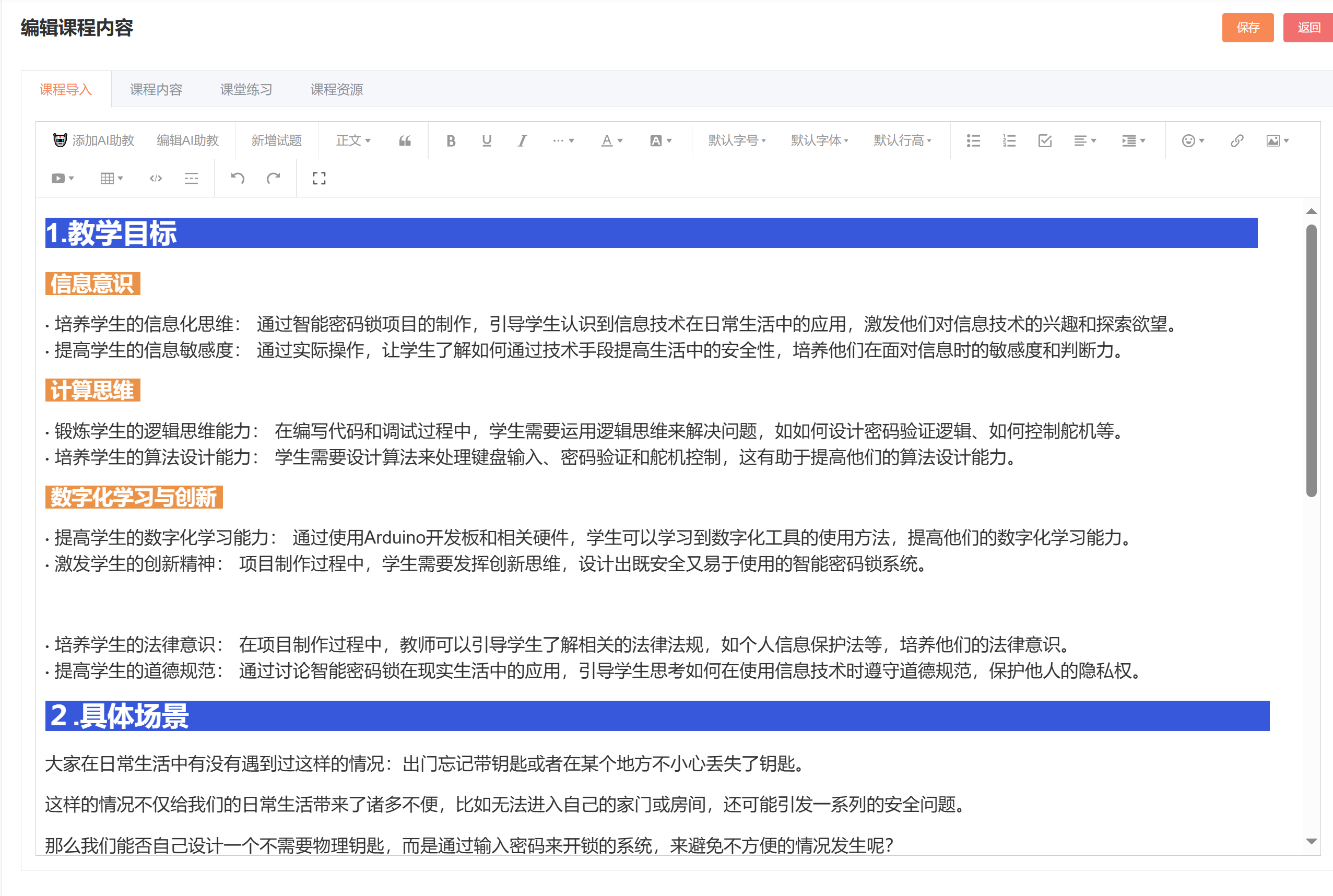The image size is (1333, 896).
Task: Open the 默认字体 font family dropdown
Action: [x=819, y=140]
